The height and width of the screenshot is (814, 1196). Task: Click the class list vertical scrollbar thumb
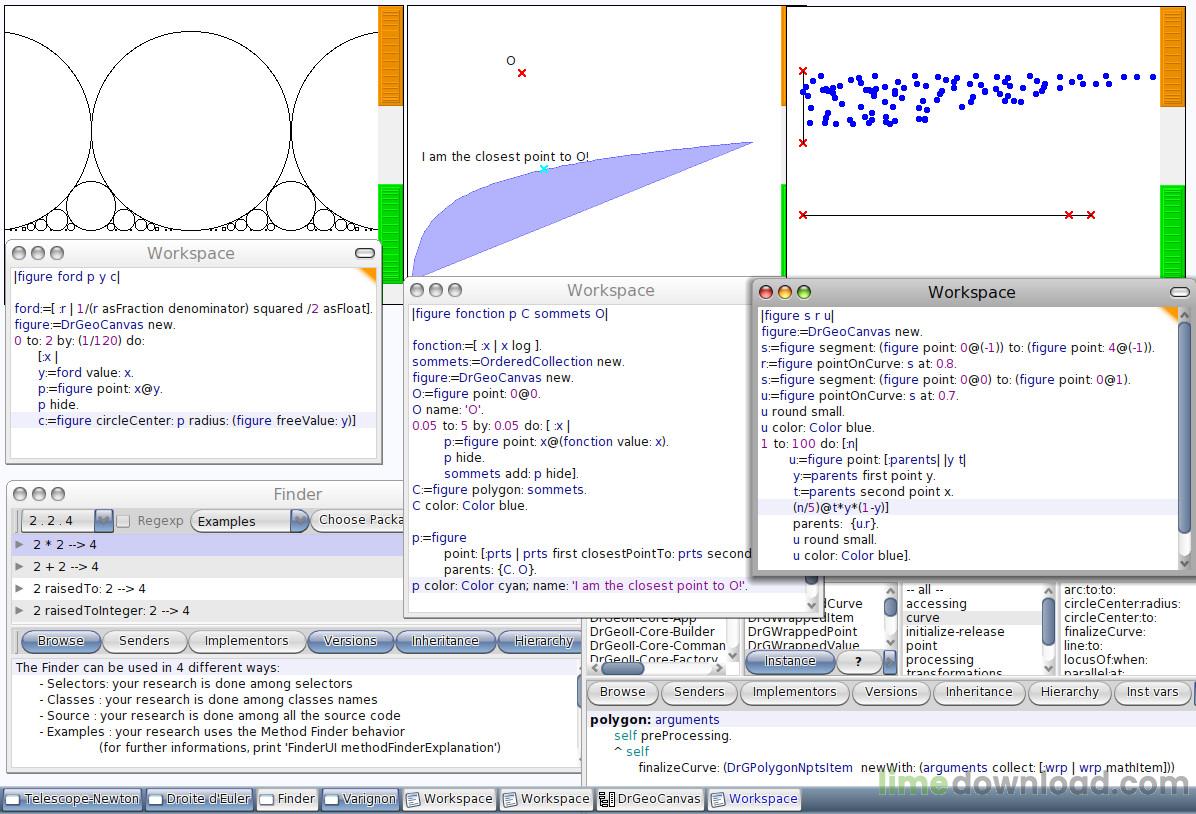pos(890,607)
